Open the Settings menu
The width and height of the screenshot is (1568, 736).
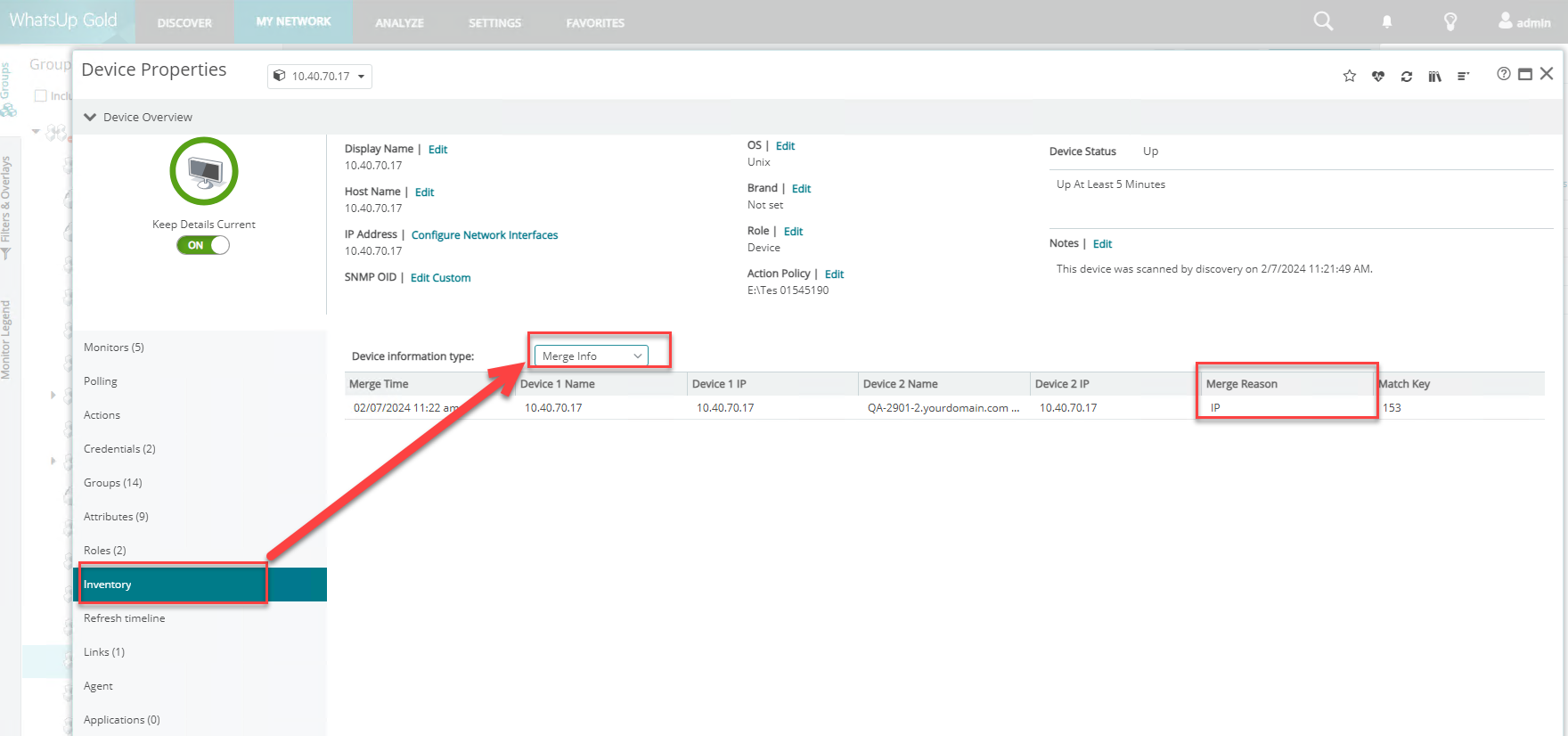(494, 22)
